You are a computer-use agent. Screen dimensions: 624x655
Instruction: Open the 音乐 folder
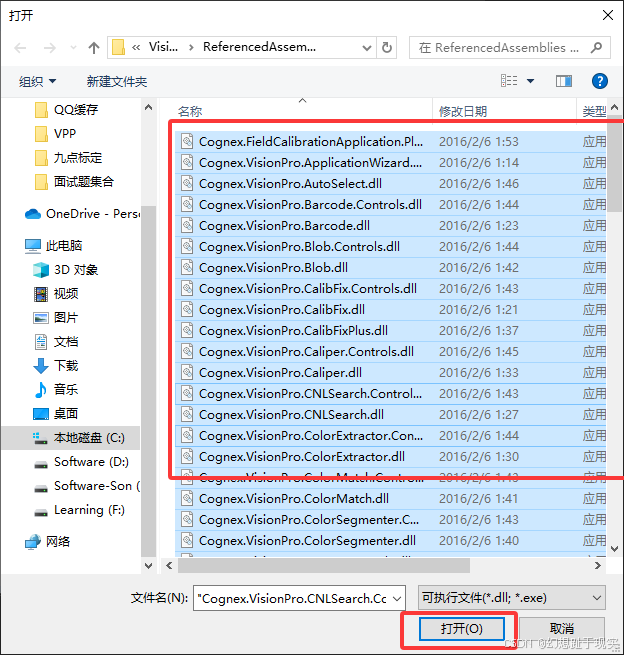tap(56, 390)
